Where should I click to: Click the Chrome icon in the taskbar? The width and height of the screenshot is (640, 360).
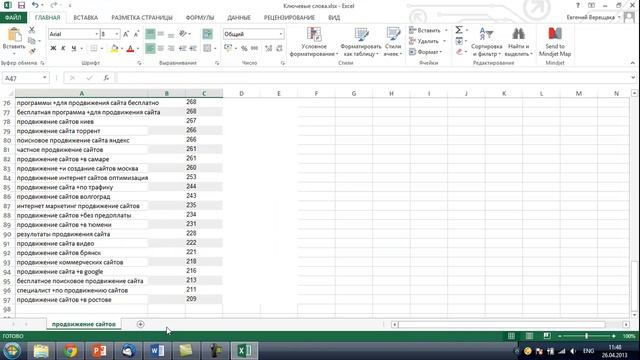tap(70, 351)
